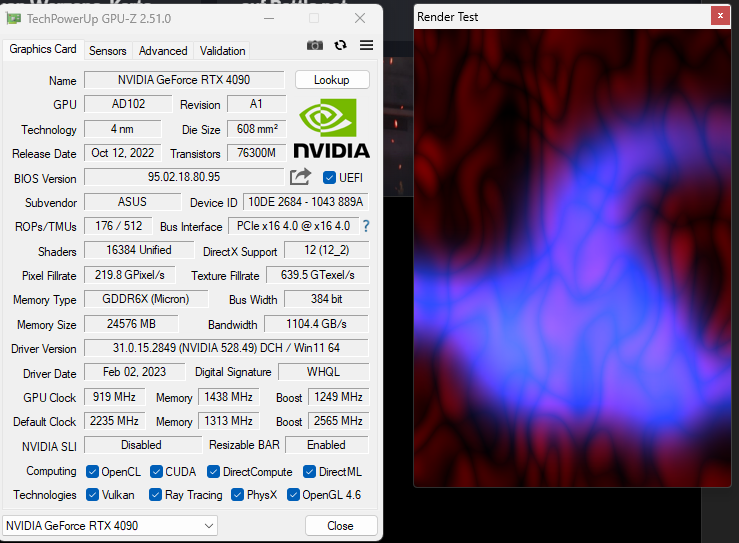The image size is (739, 543).
Task: Click the Default Clock value 2235 MHz
Action: (115, 421)
